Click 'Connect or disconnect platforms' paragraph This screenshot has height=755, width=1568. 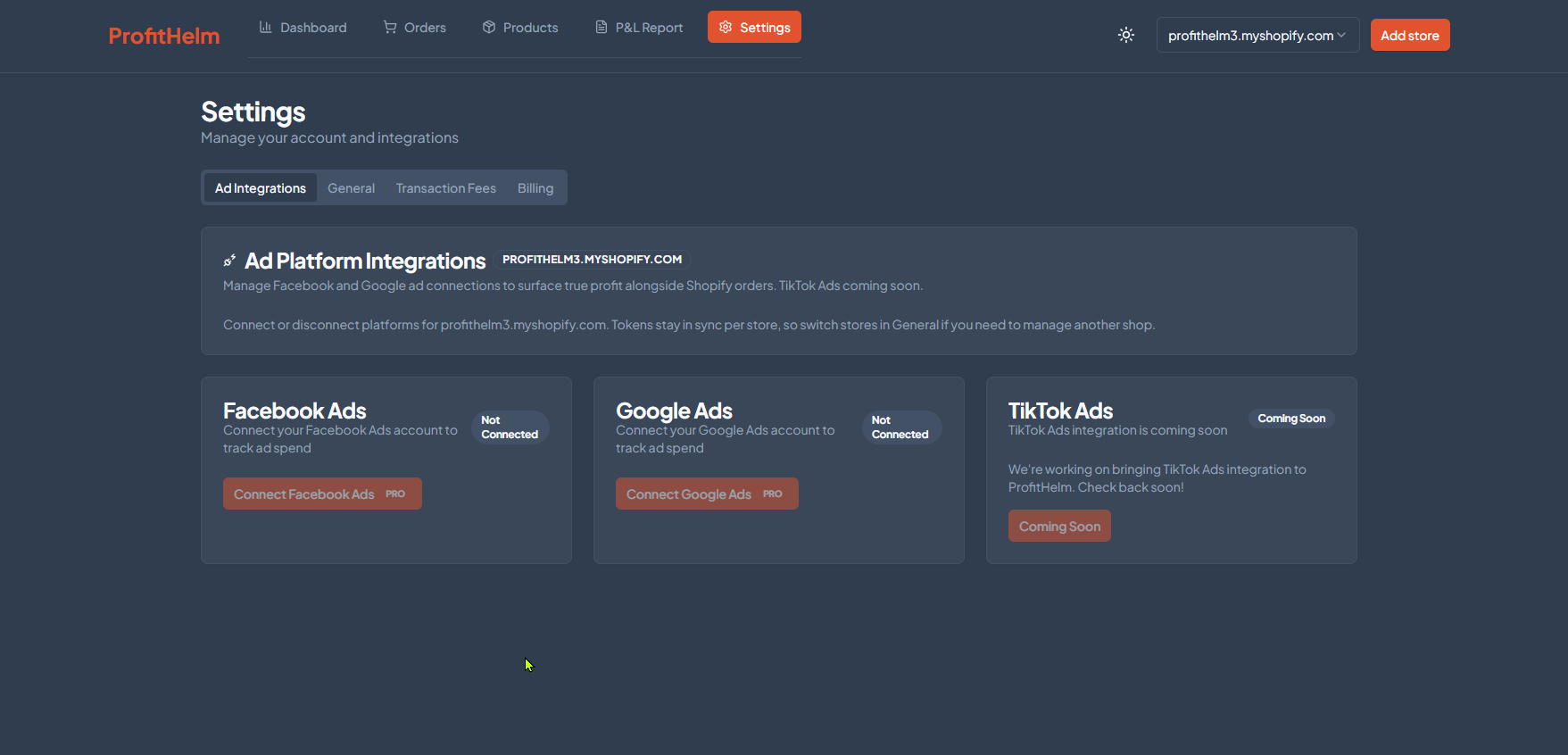point(689,325)
